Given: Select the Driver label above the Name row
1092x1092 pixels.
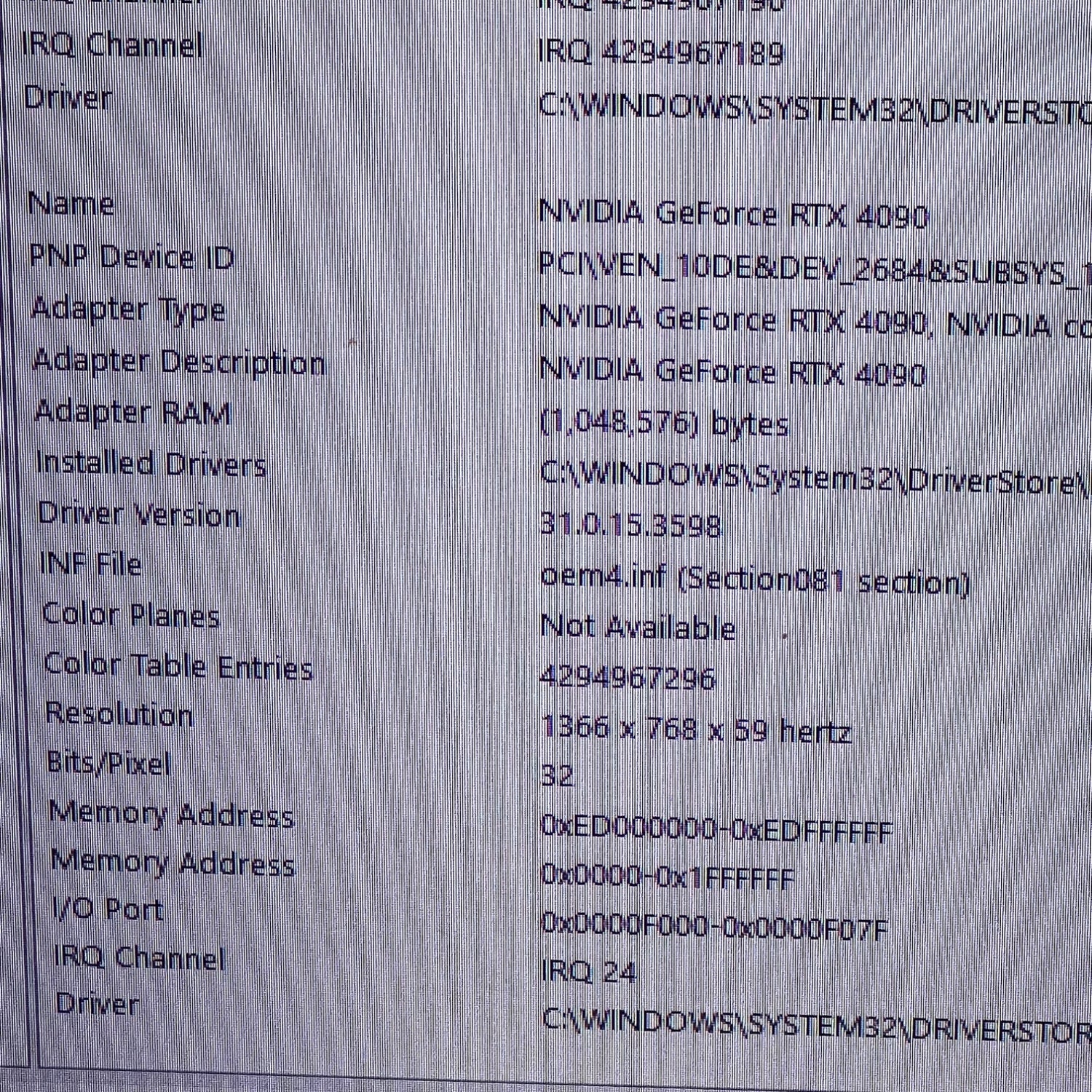Looking at the screenshot, I should (x=68, y=97).
